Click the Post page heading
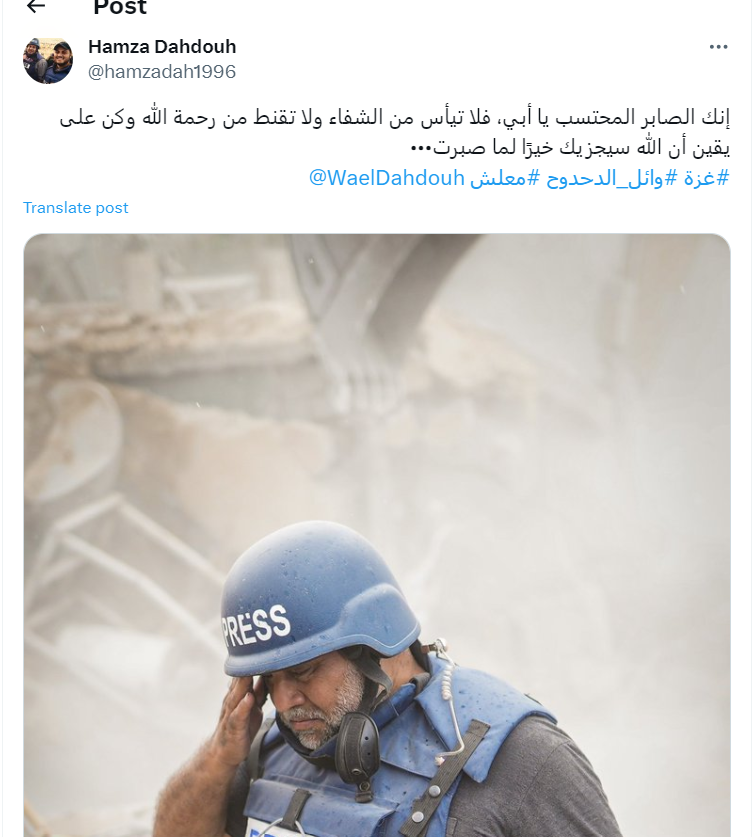 pyautogui.click(x=120, y=6)
